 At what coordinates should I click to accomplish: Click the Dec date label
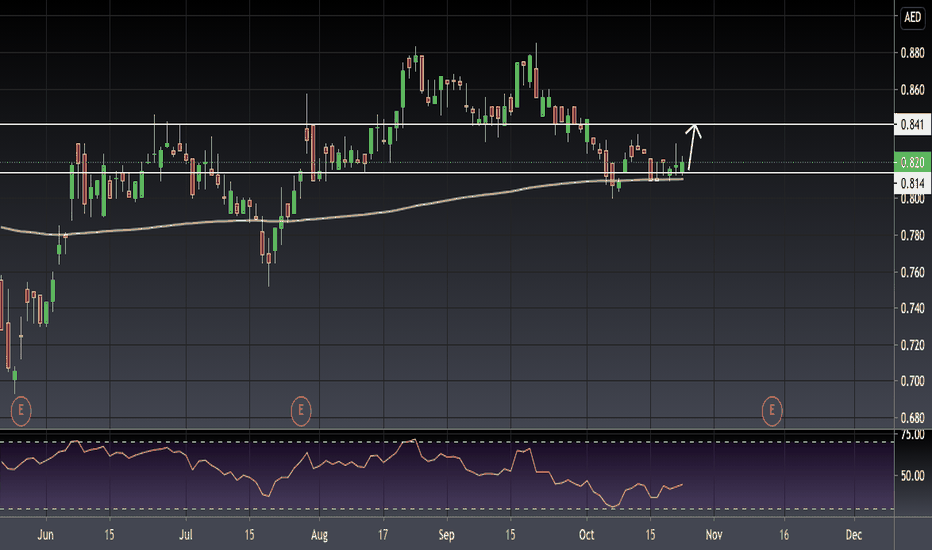(854, 535)
